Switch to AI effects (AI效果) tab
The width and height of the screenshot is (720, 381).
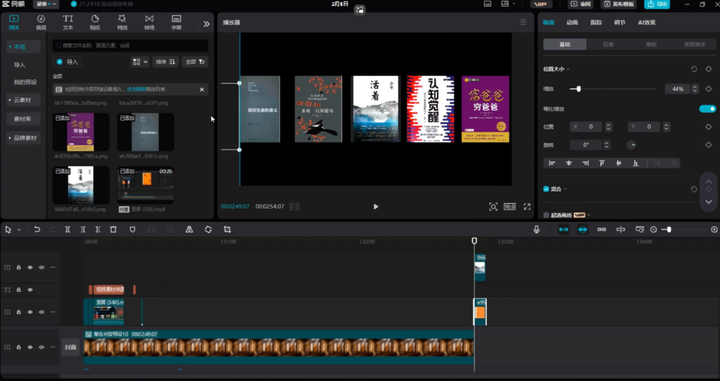point(647,22)
